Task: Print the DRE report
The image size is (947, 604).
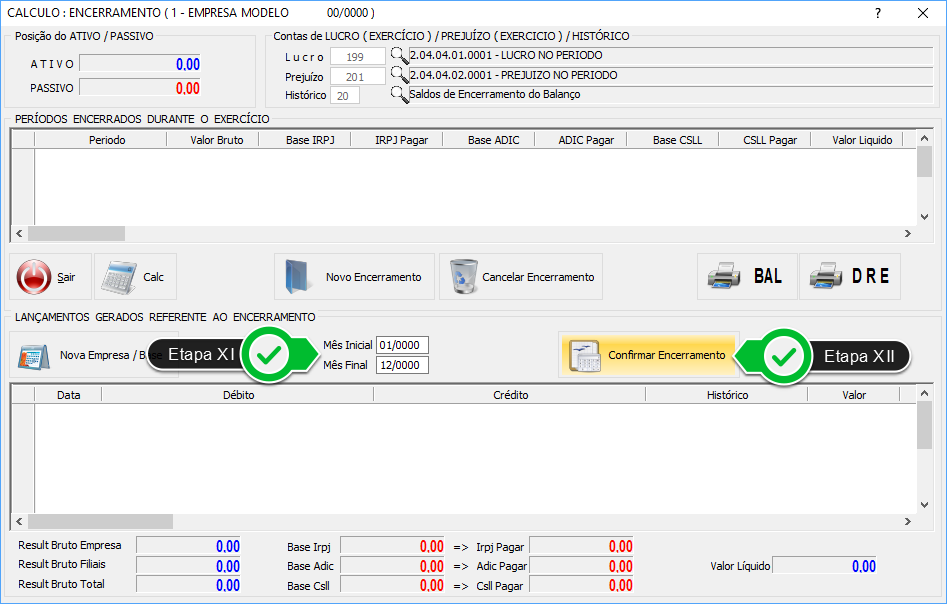Action: 849,277
